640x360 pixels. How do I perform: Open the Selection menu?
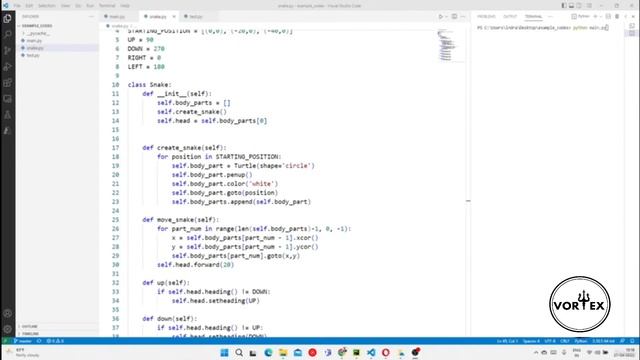pyautogui.click(x=47, y=6)
